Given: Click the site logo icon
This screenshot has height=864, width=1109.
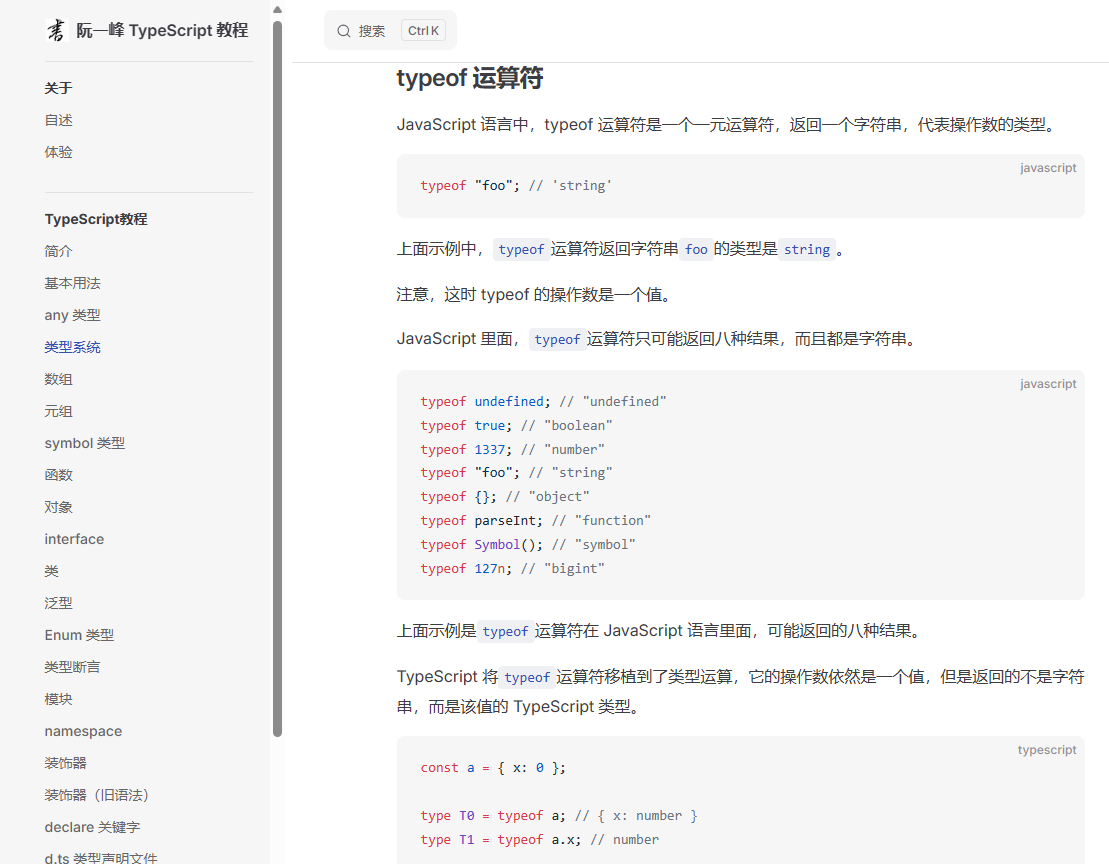Looking at the screenshot, I should pos(56,30).
